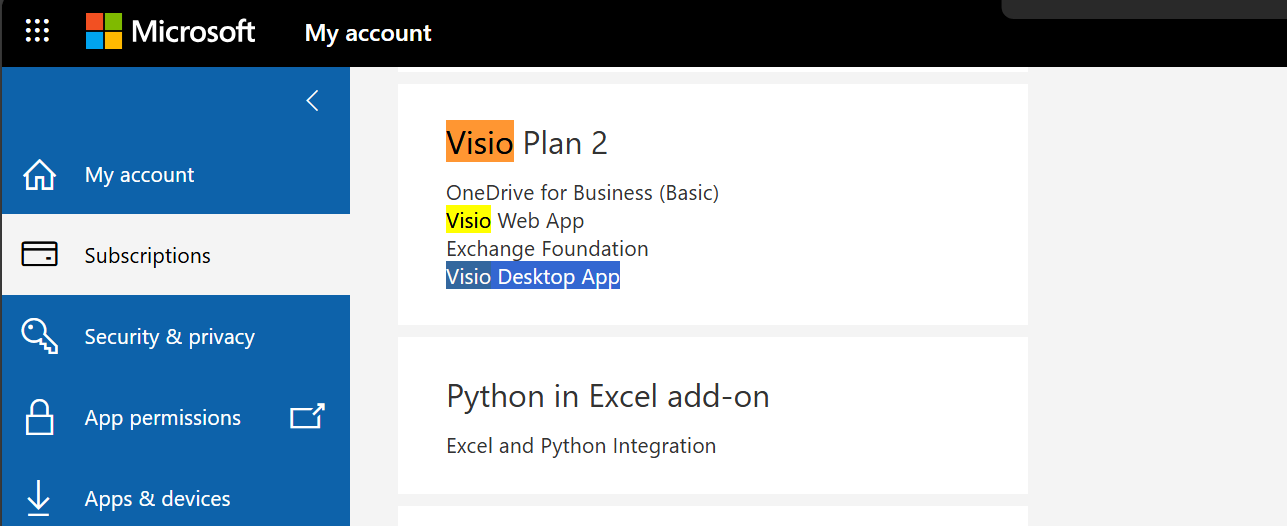Click the My account home icon

pos(40,175)
